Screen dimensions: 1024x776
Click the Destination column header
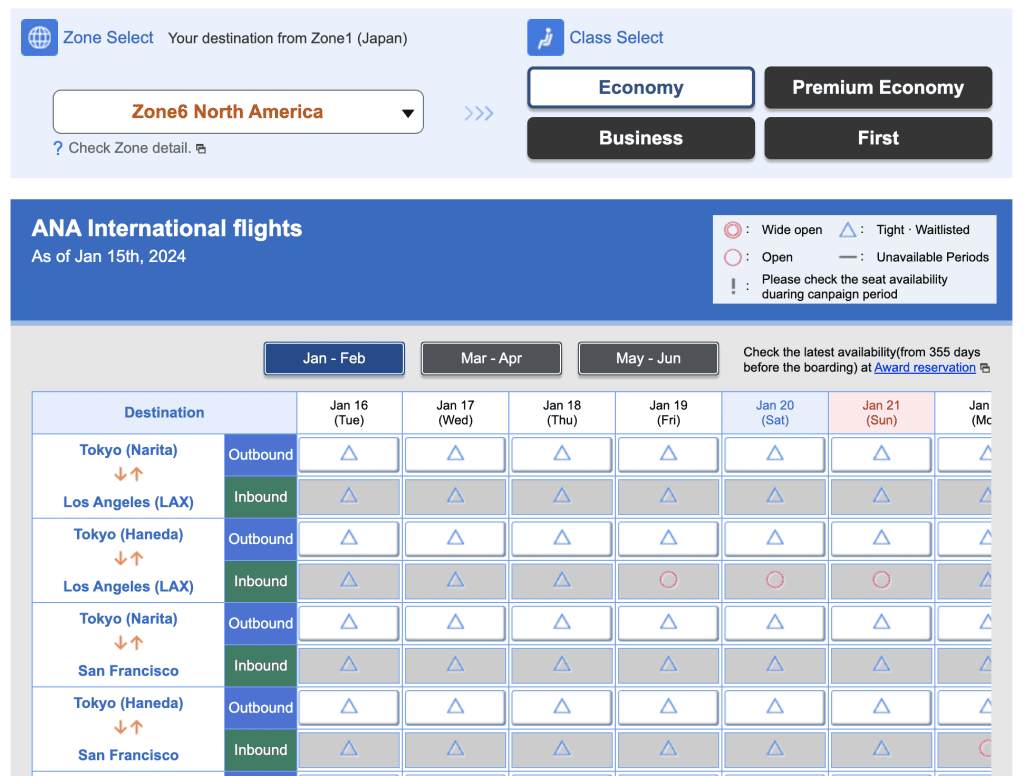(164, 413)
